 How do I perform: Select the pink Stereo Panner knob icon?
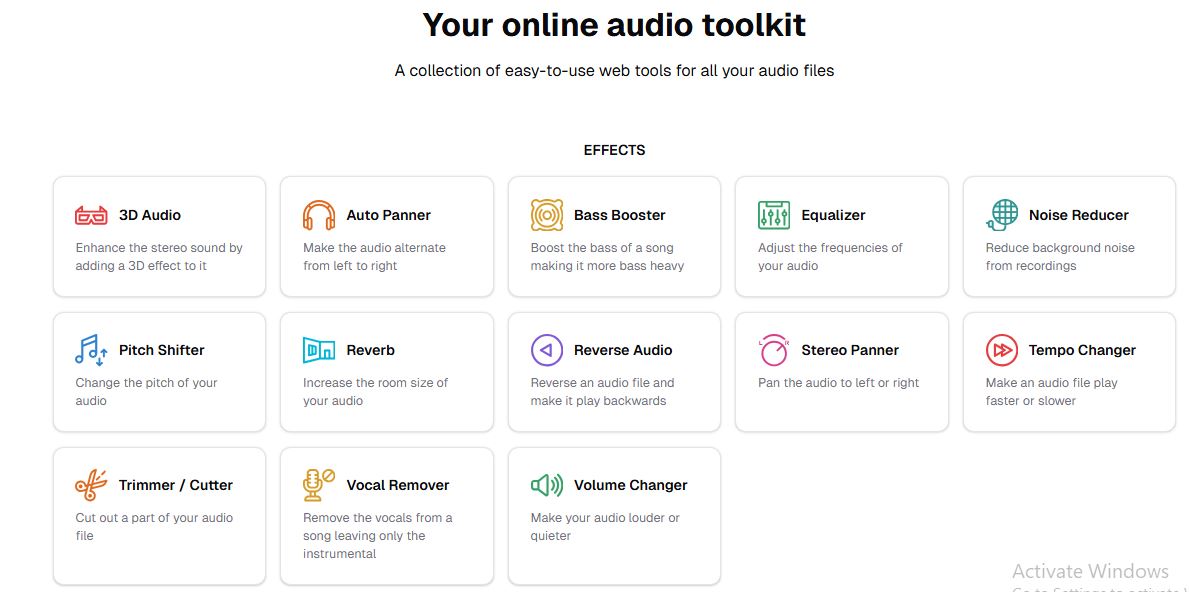pyautogui.click(x=774, y=350)
